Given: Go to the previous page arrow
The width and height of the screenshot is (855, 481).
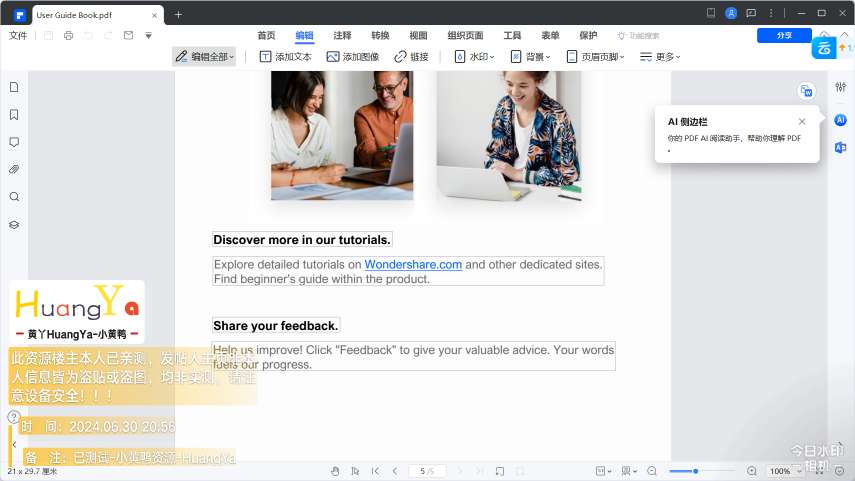Looking at the screenshot, I should (395, 471).
